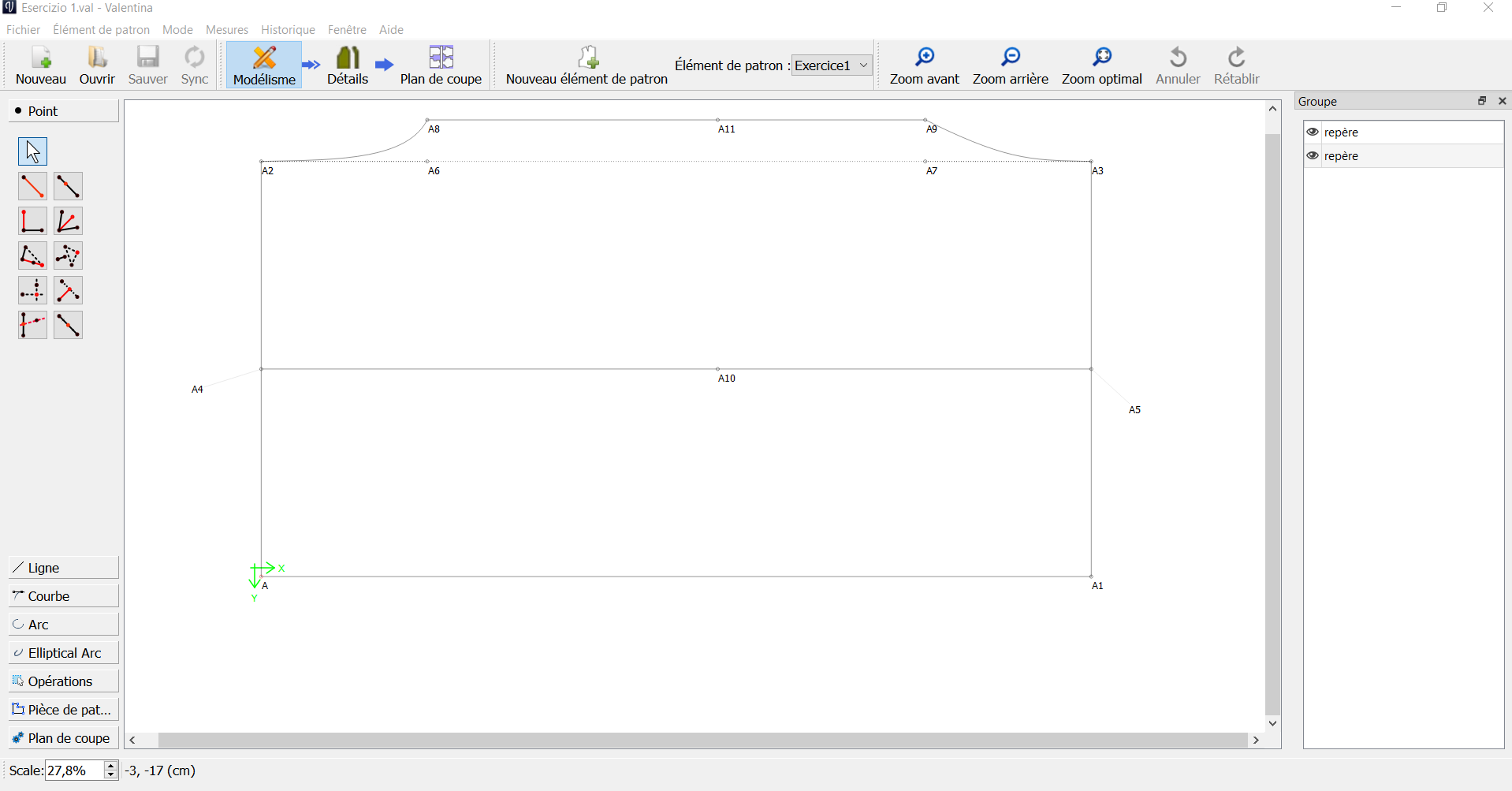
Task: Click Zoom optimal in the toolbar
Action: 1101,65
